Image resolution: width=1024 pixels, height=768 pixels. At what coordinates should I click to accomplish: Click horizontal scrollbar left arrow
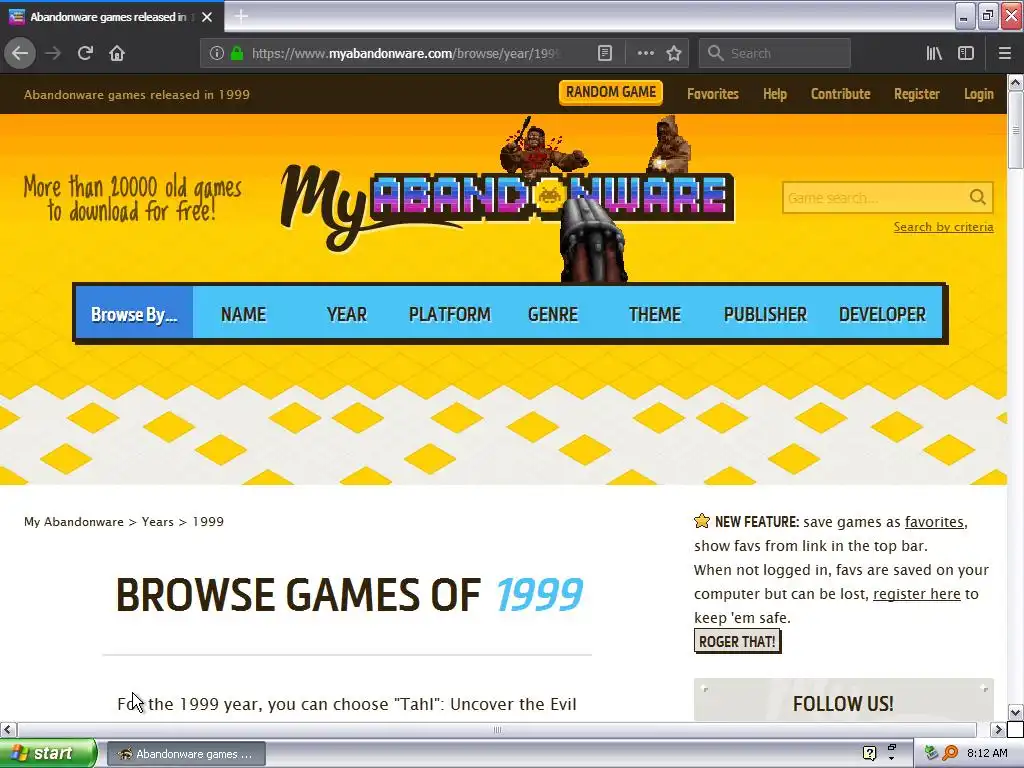tap(8, 729)
